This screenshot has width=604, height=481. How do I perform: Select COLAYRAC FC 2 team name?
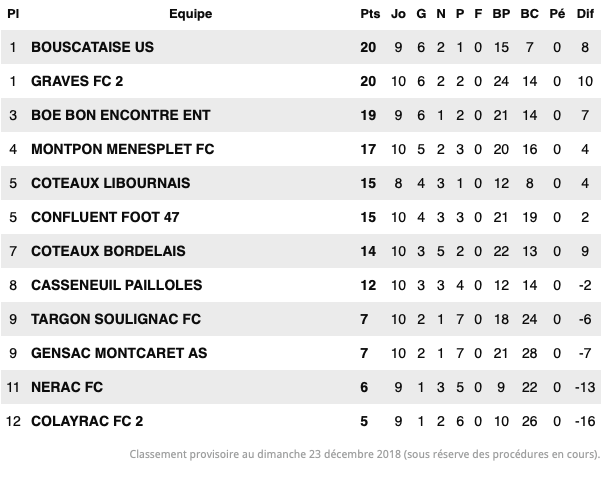tap(87, 421)
